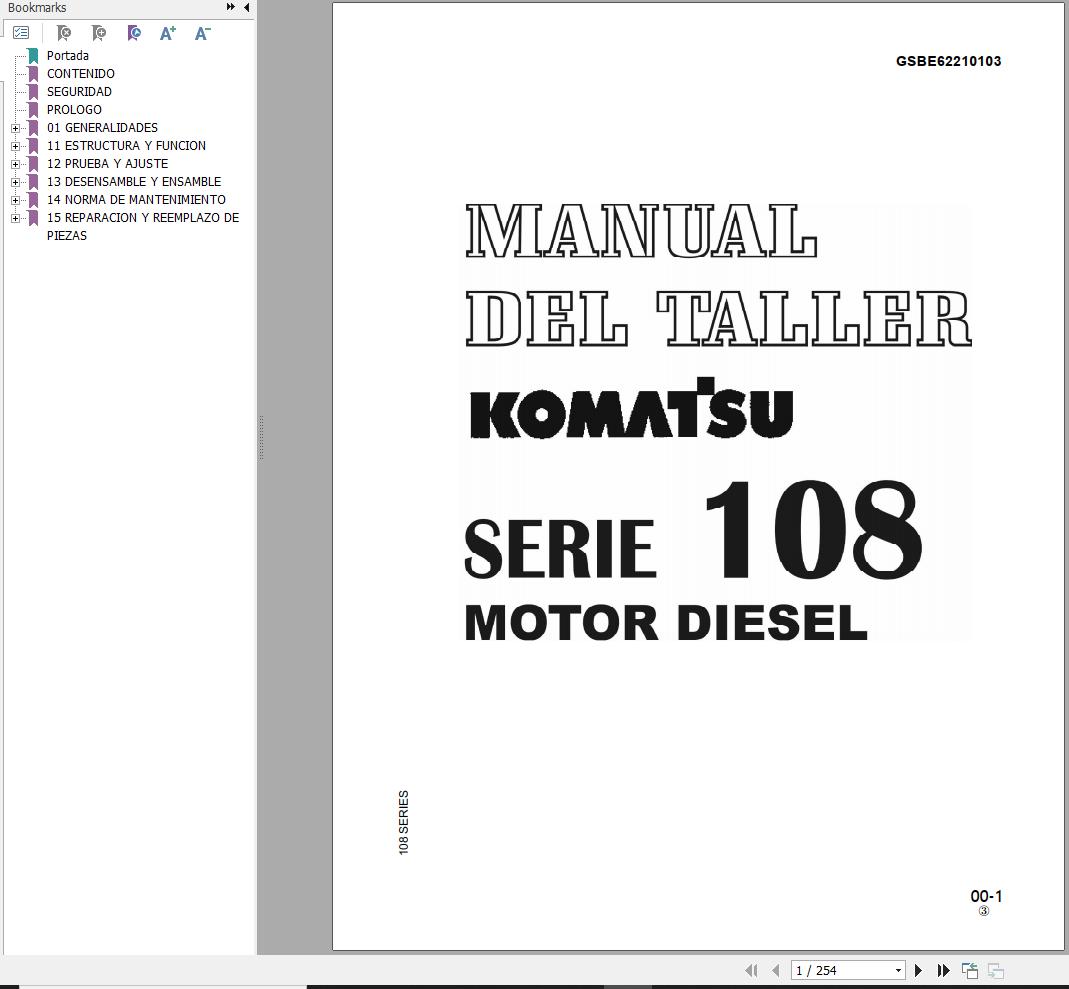Expand the 01 GENERALIDADES bookmark

[15, 128]
